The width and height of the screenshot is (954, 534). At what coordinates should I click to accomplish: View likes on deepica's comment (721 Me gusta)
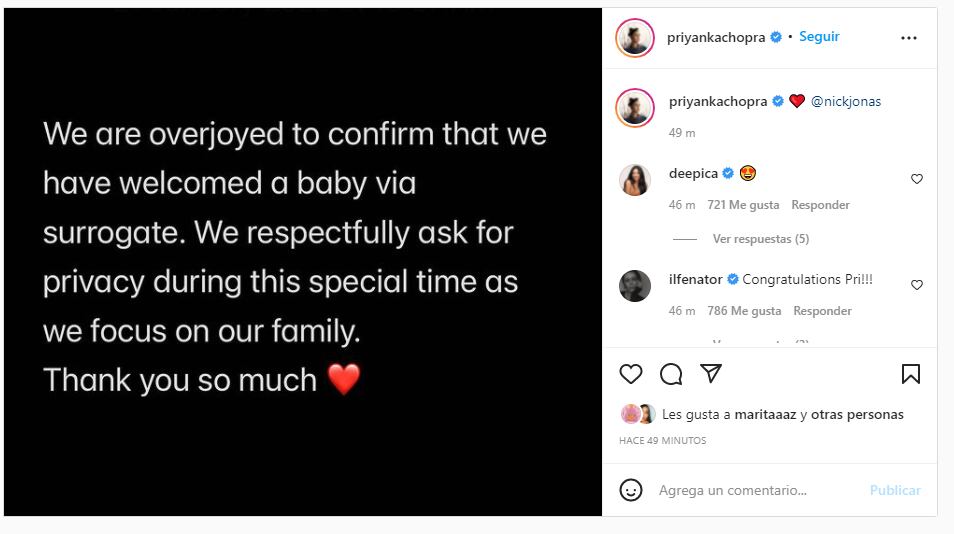[743, 205]
